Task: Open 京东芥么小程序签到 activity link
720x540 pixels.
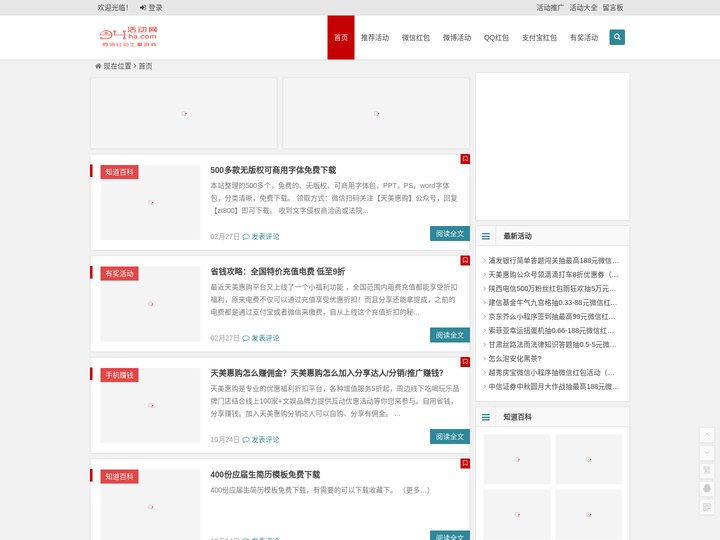Action: tap(552, 317)
